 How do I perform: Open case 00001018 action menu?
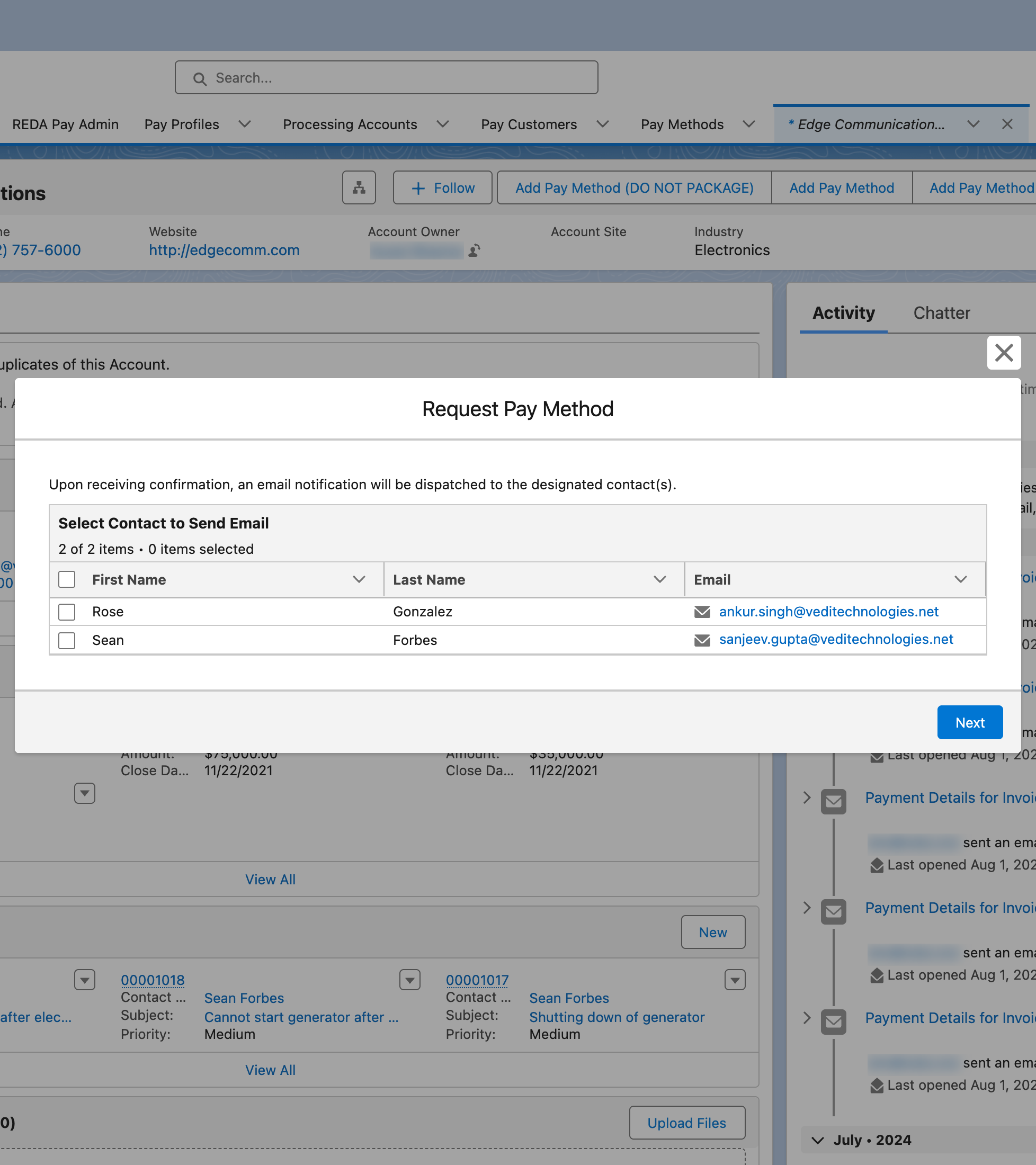[409, 980]
